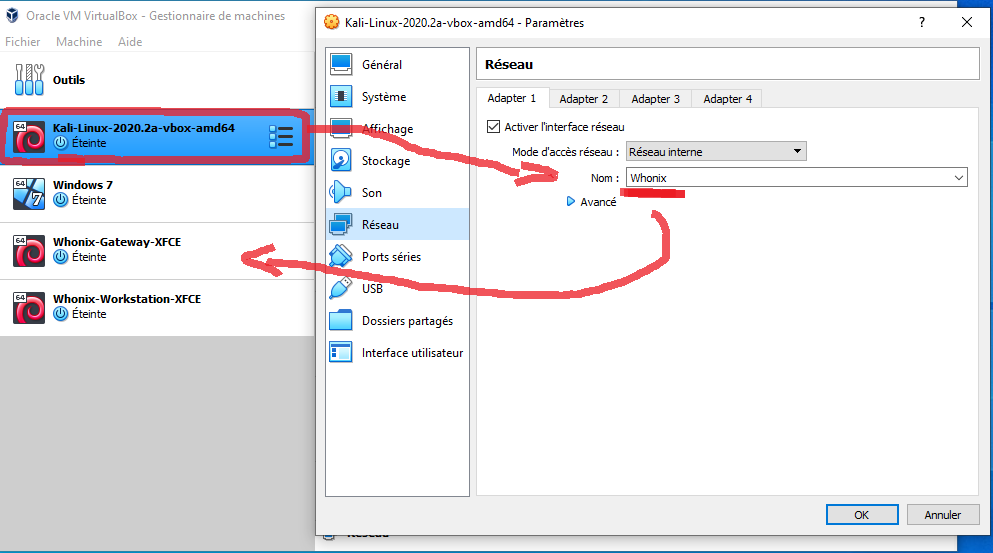Close the Paramètres dialog
This screenshot has width=993, height=553.
pos(966,22)
